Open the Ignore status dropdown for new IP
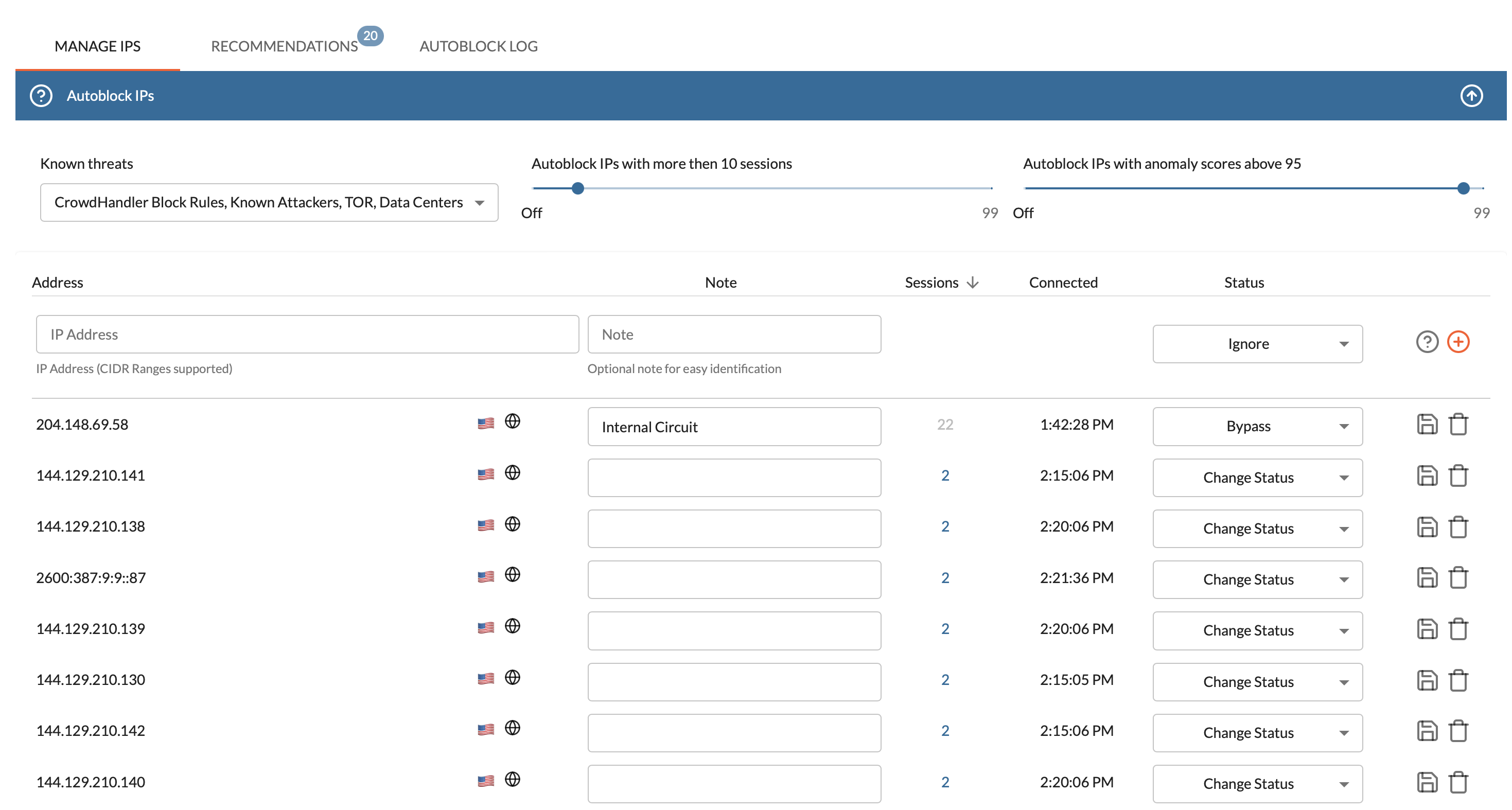 1257,344
